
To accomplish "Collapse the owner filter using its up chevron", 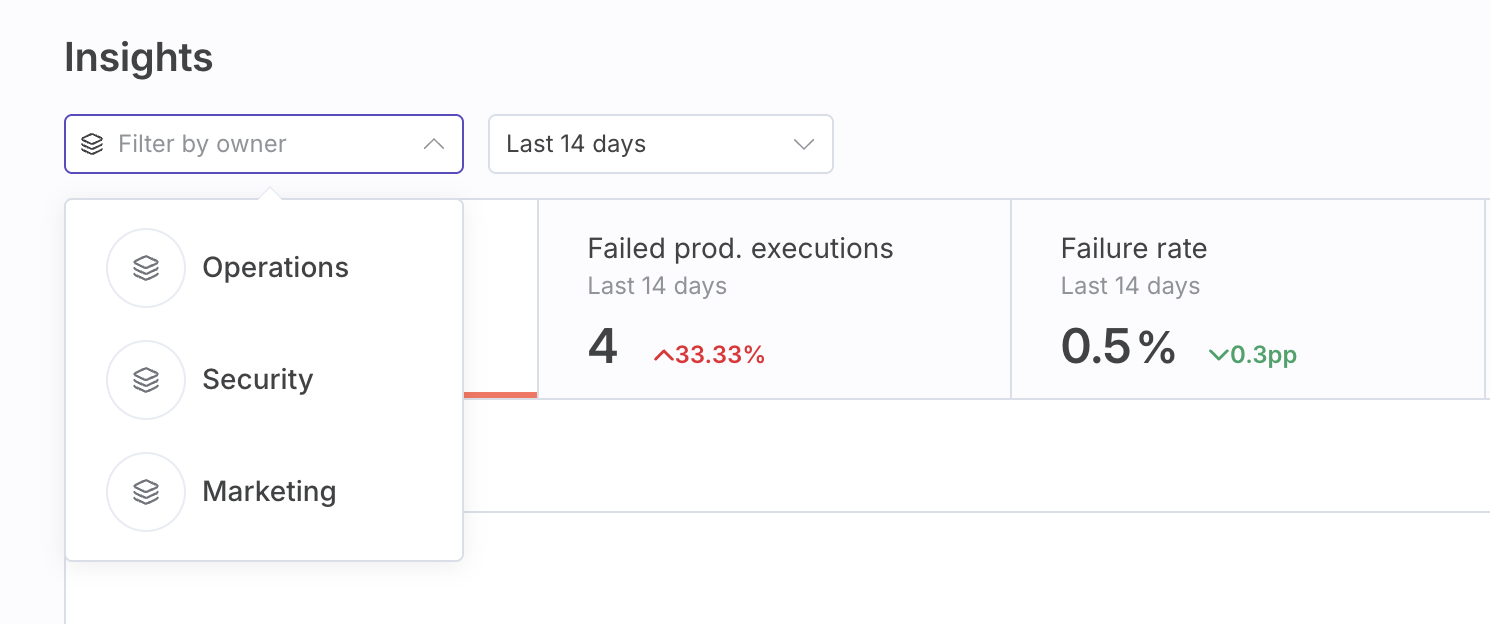I will (433, 144).
